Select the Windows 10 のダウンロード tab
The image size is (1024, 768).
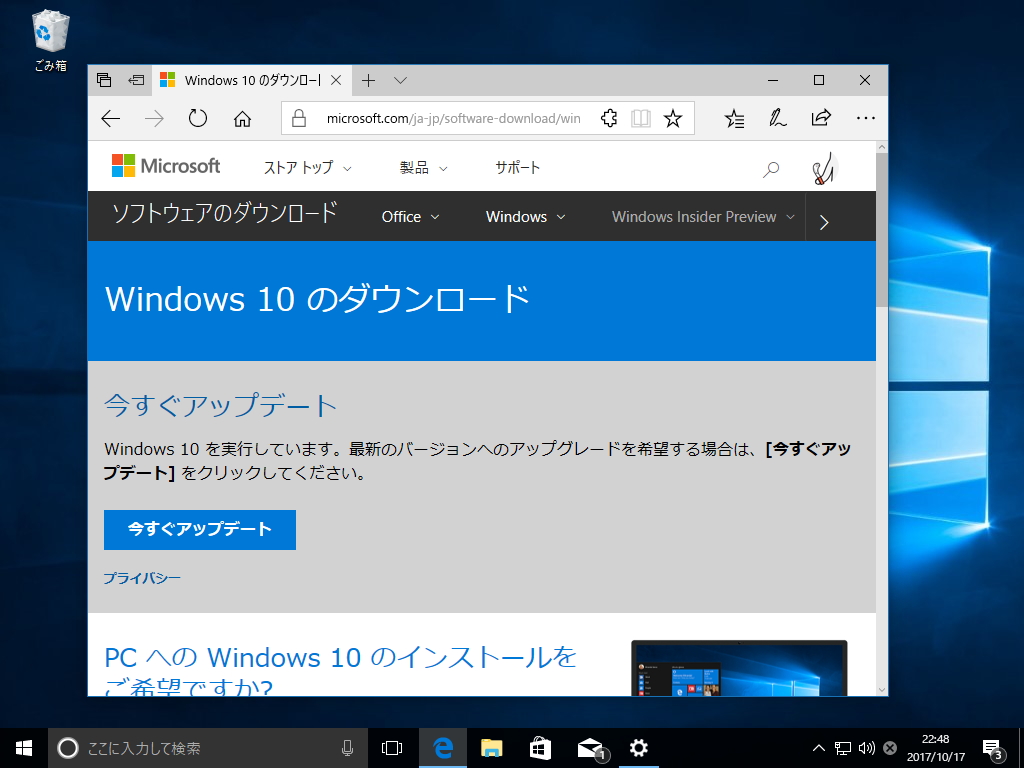248,80
